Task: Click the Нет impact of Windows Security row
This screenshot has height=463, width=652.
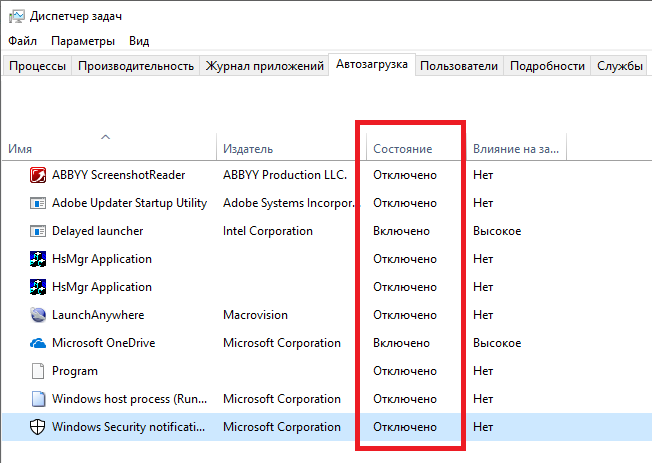Action: pyautogui.click(x=483, y=427)
